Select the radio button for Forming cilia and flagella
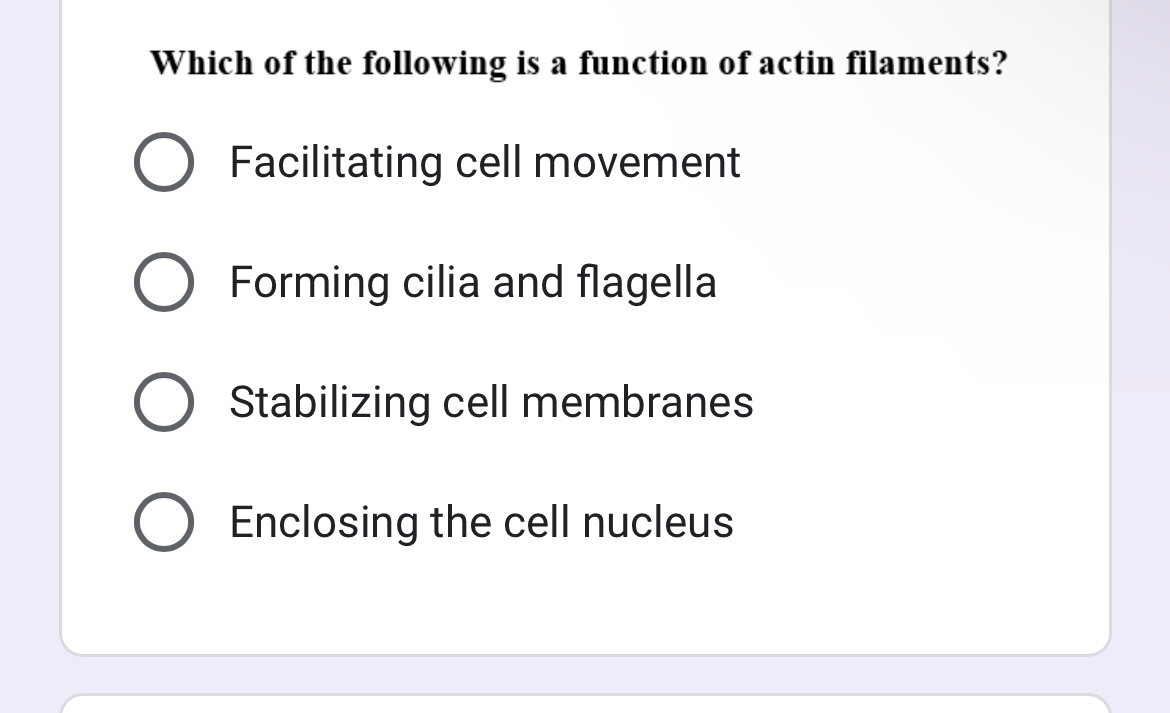Screen dimensions: 1170x713 [164, 282]
